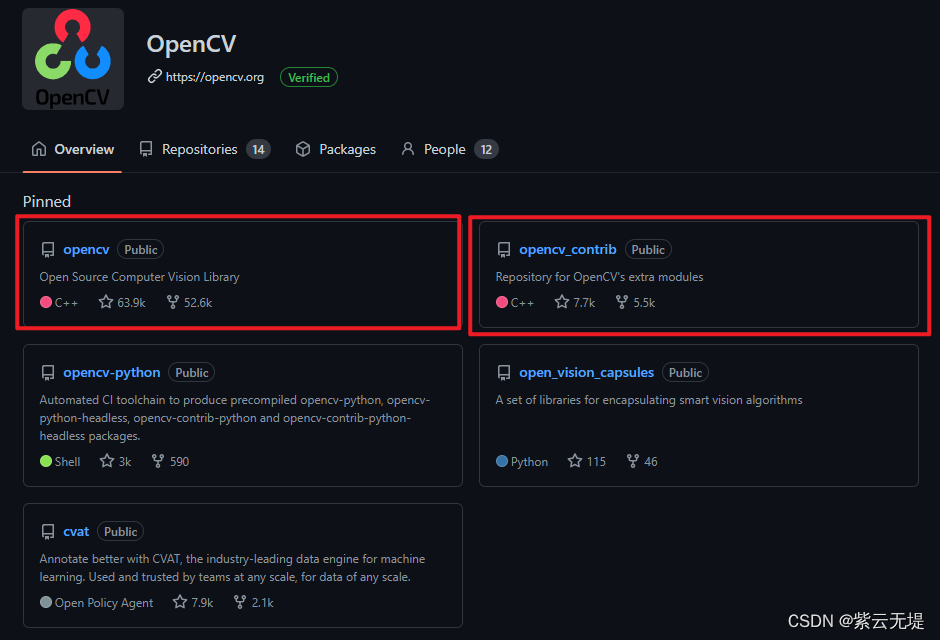Click the repo icon next to opencv_contrib
The image size is (940, 640).
[504, 250]
